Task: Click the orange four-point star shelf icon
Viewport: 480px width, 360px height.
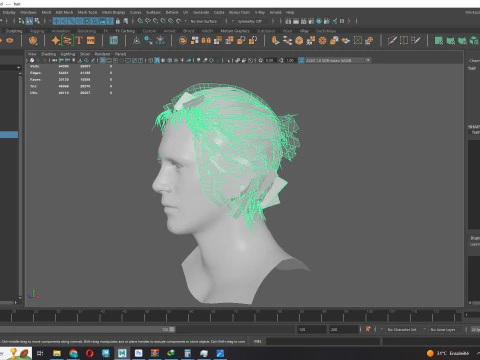Action: point(55,41)
